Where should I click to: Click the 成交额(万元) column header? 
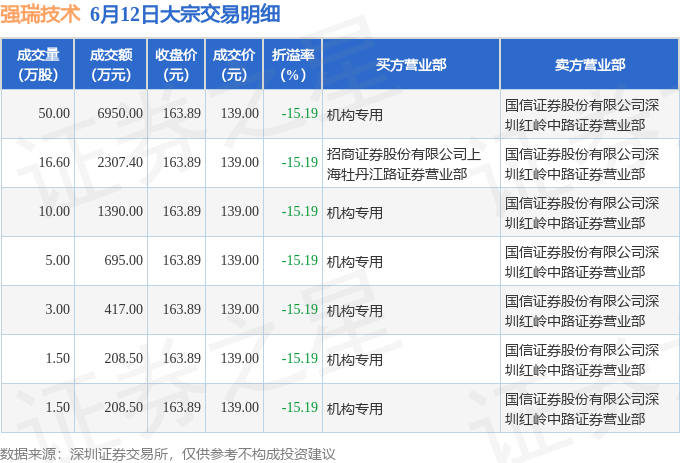click(111, 65)
